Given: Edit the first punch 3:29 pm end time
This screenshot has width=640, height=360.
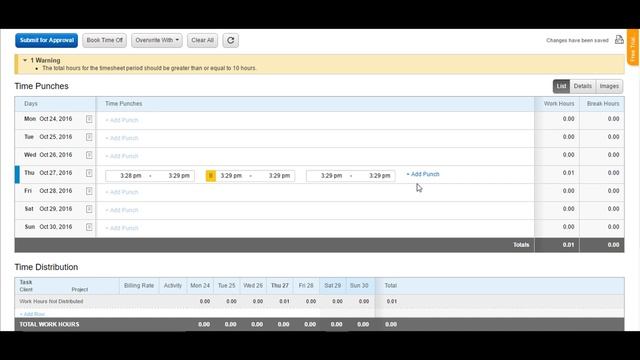Looking at the screenshot, I should (x=179, y=176).
